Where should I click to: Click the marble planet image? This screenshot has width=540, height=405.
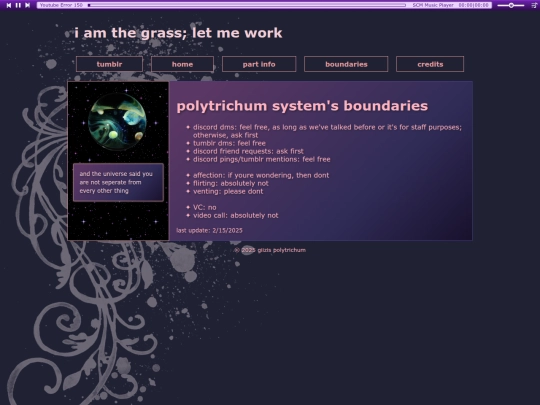click(x=117, y=122)
